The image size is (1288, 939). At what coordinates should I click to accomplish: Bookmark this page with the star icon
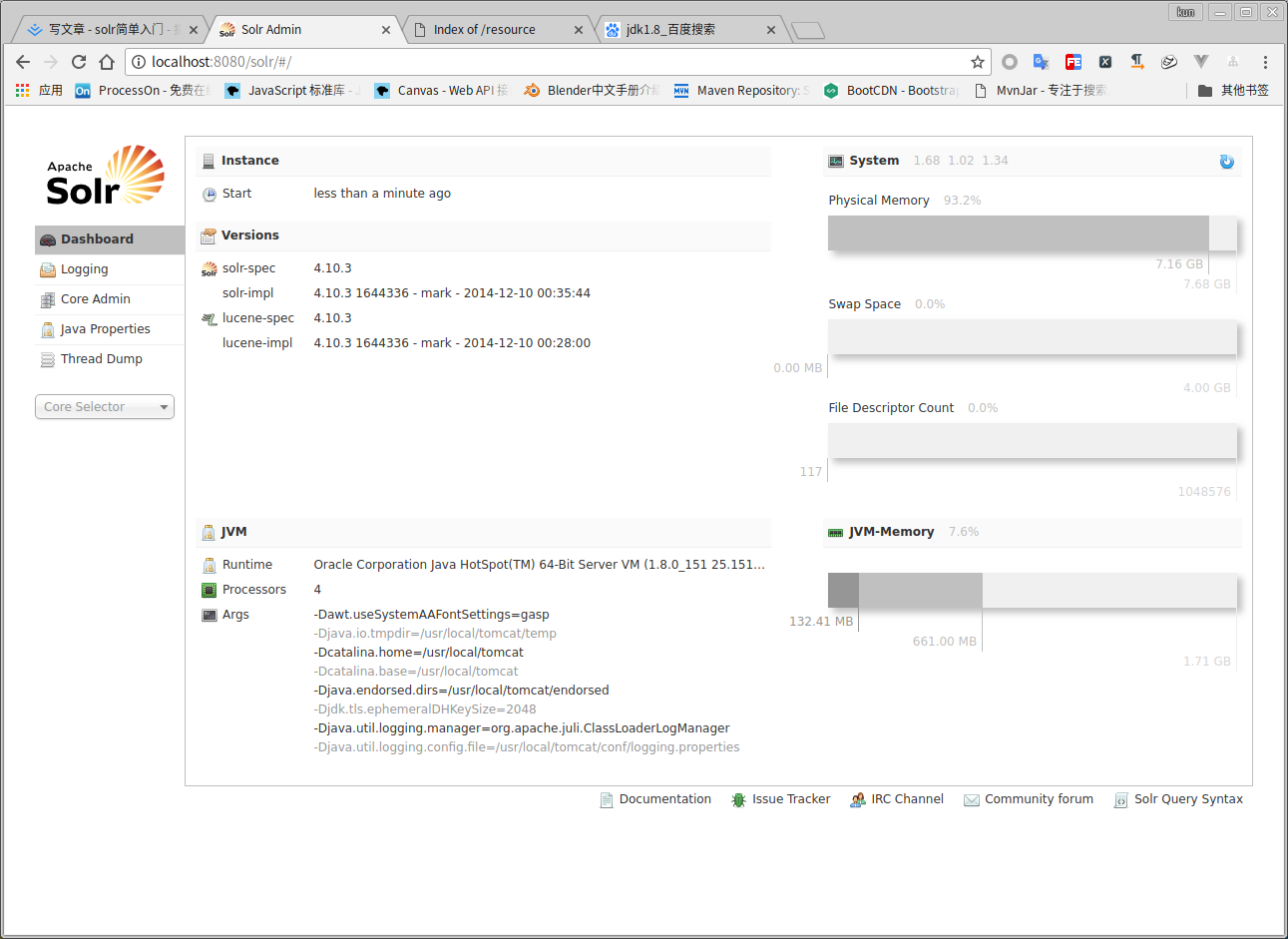click(x=978, y=62)
